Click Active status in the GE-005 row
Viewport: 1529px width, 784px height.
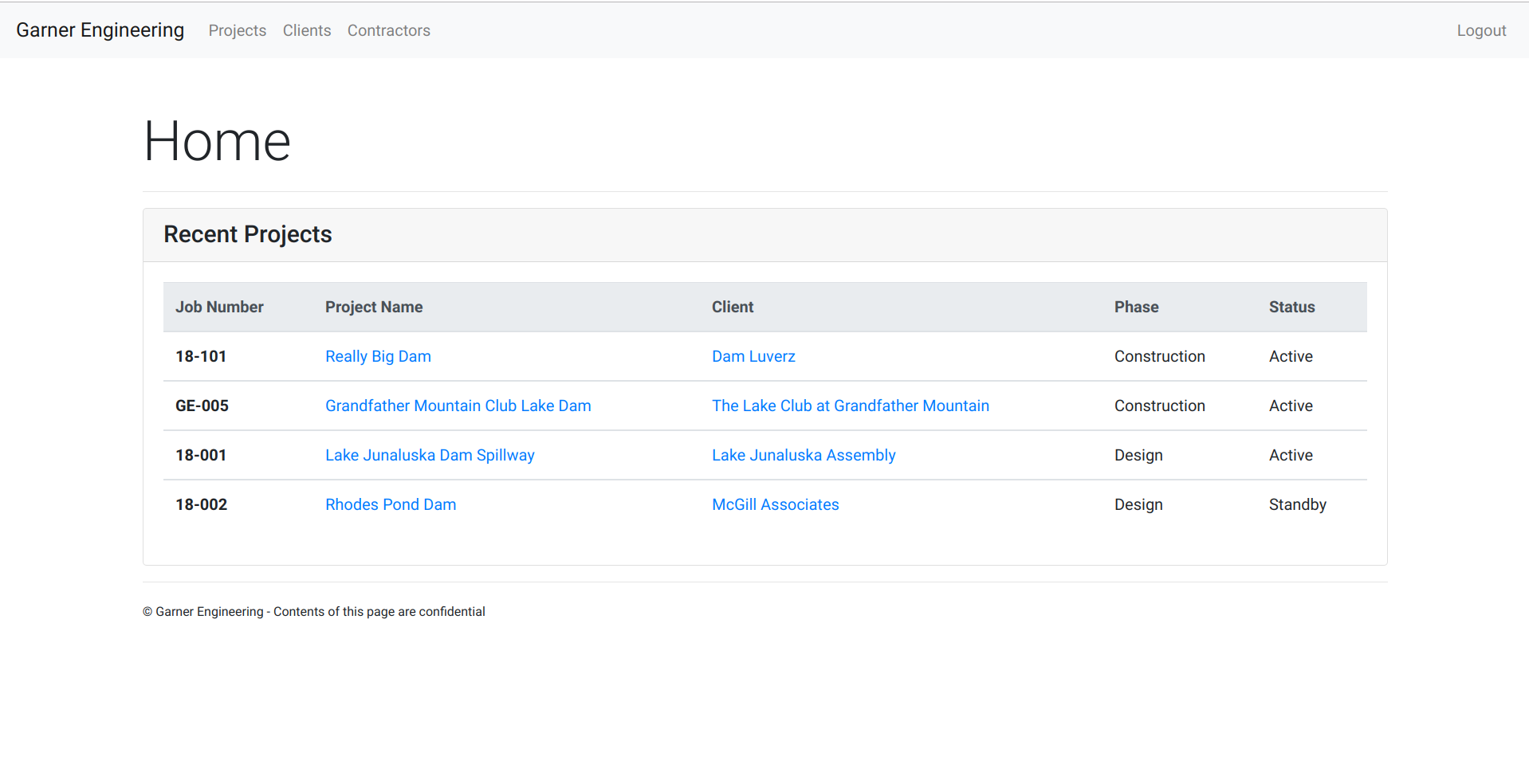pos(1291,406)
